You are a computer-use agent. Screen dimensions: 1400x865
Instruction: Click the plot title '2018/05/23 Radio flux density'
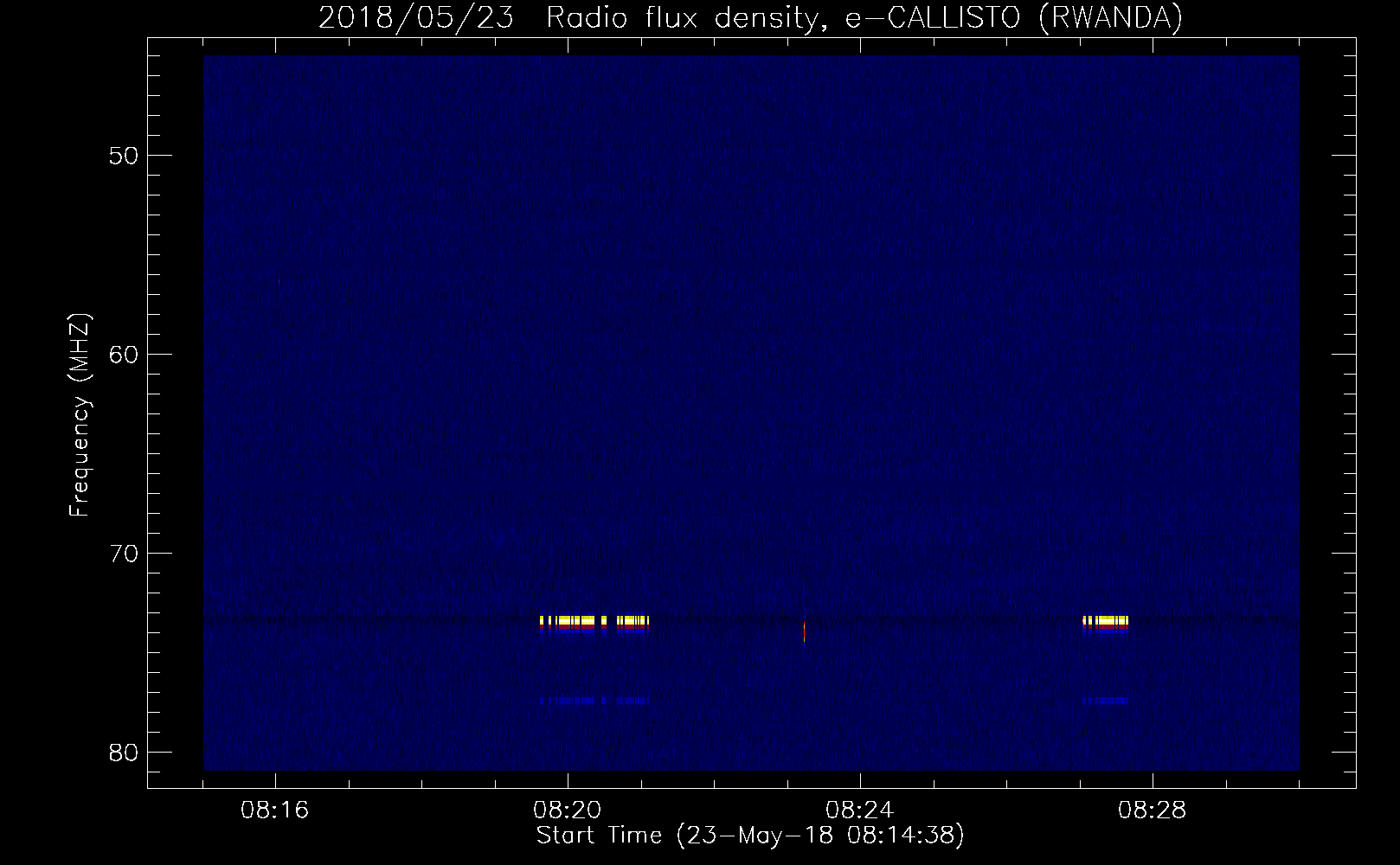click(750, 18)
